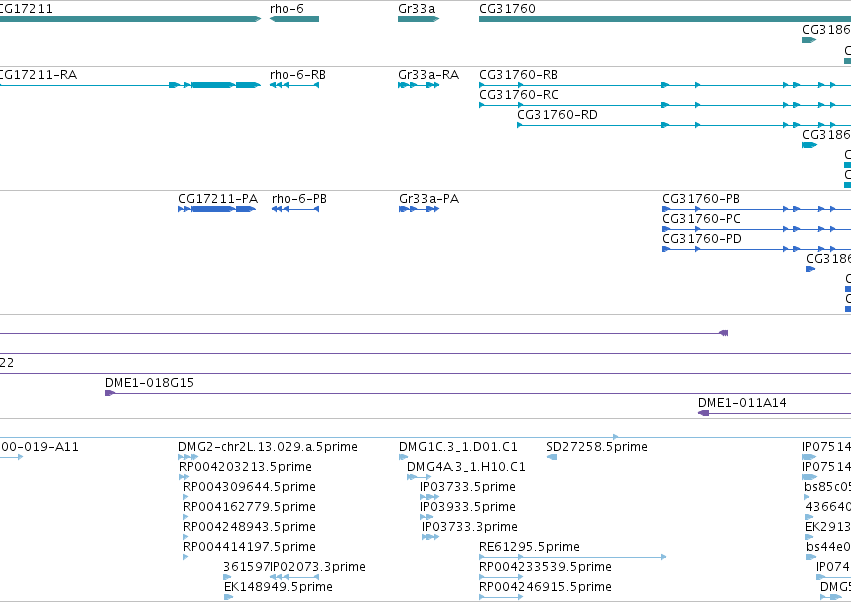The image size is (851, 602).
Task: Open the SD27258.5prime EST label
Action: tap(596, 447)
